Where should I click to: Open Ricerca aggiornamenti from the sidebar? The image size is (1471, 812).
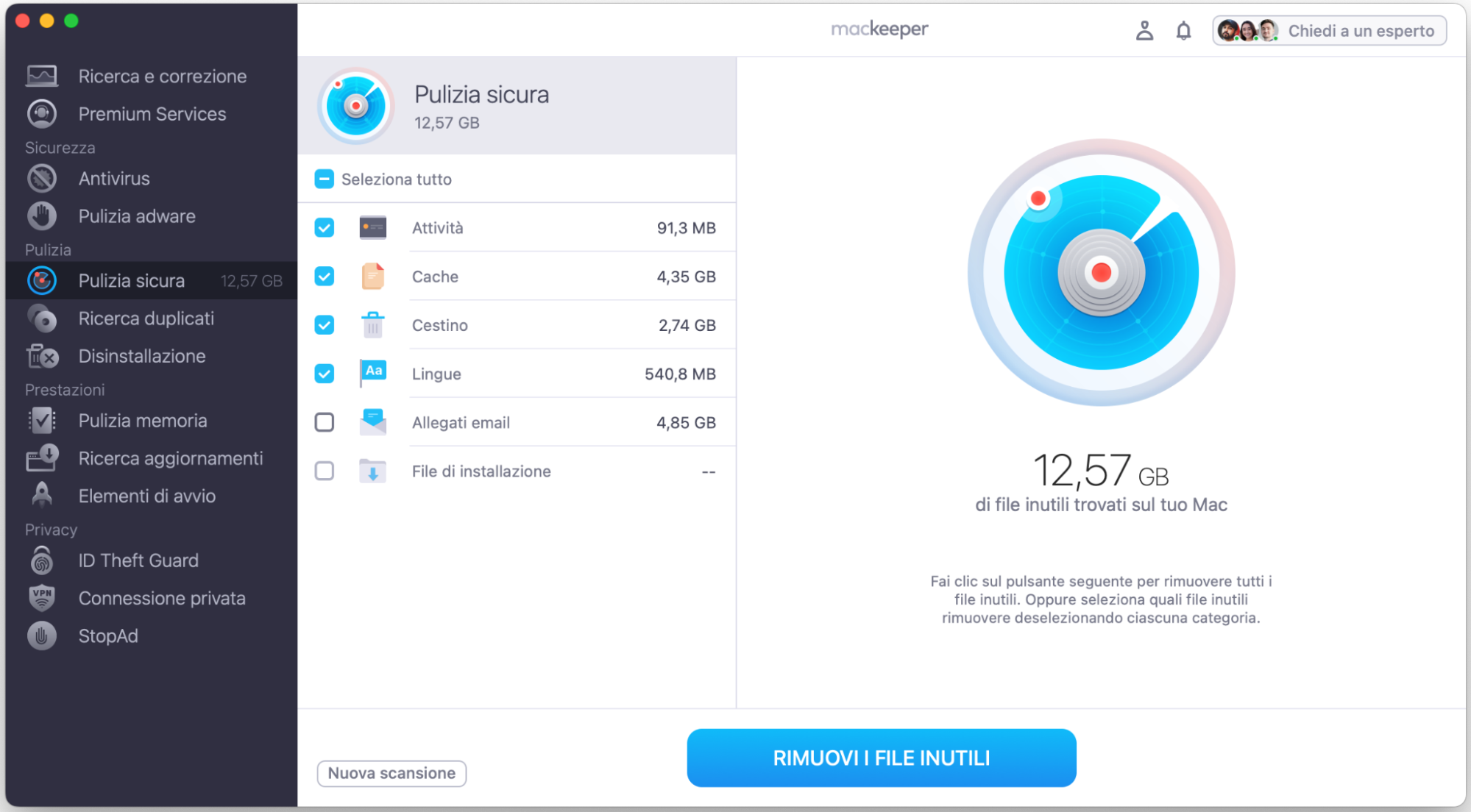coord(170,457)
